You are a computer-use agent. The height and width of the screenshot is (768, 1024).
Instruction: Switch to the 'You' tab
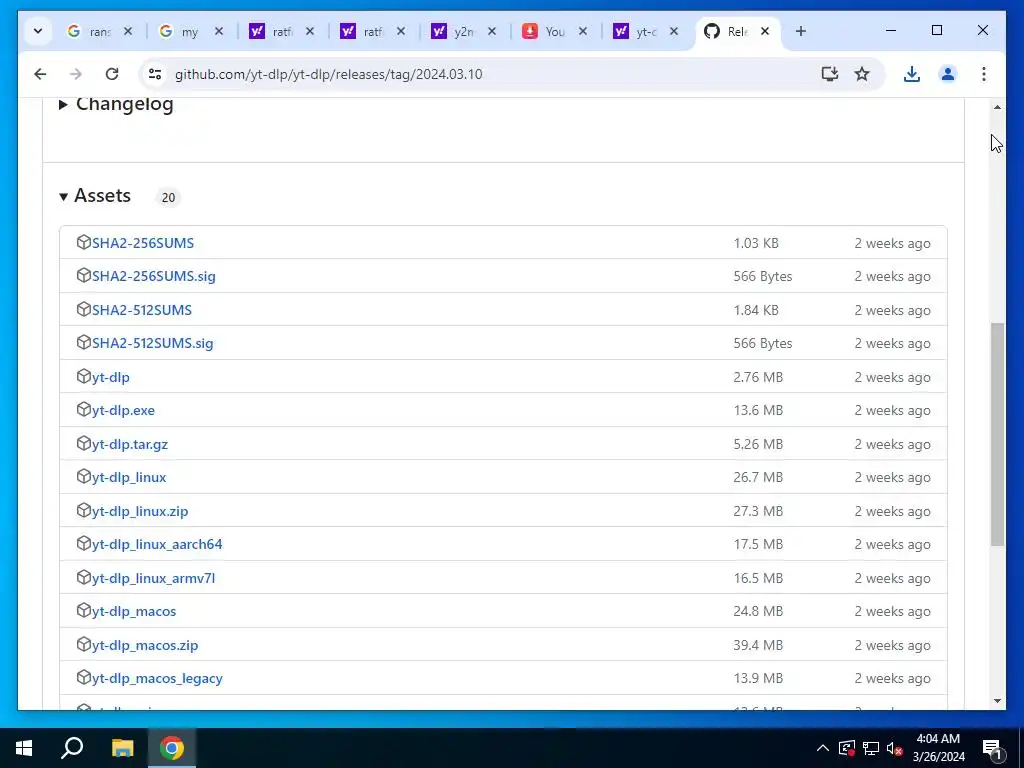[545, 31]
